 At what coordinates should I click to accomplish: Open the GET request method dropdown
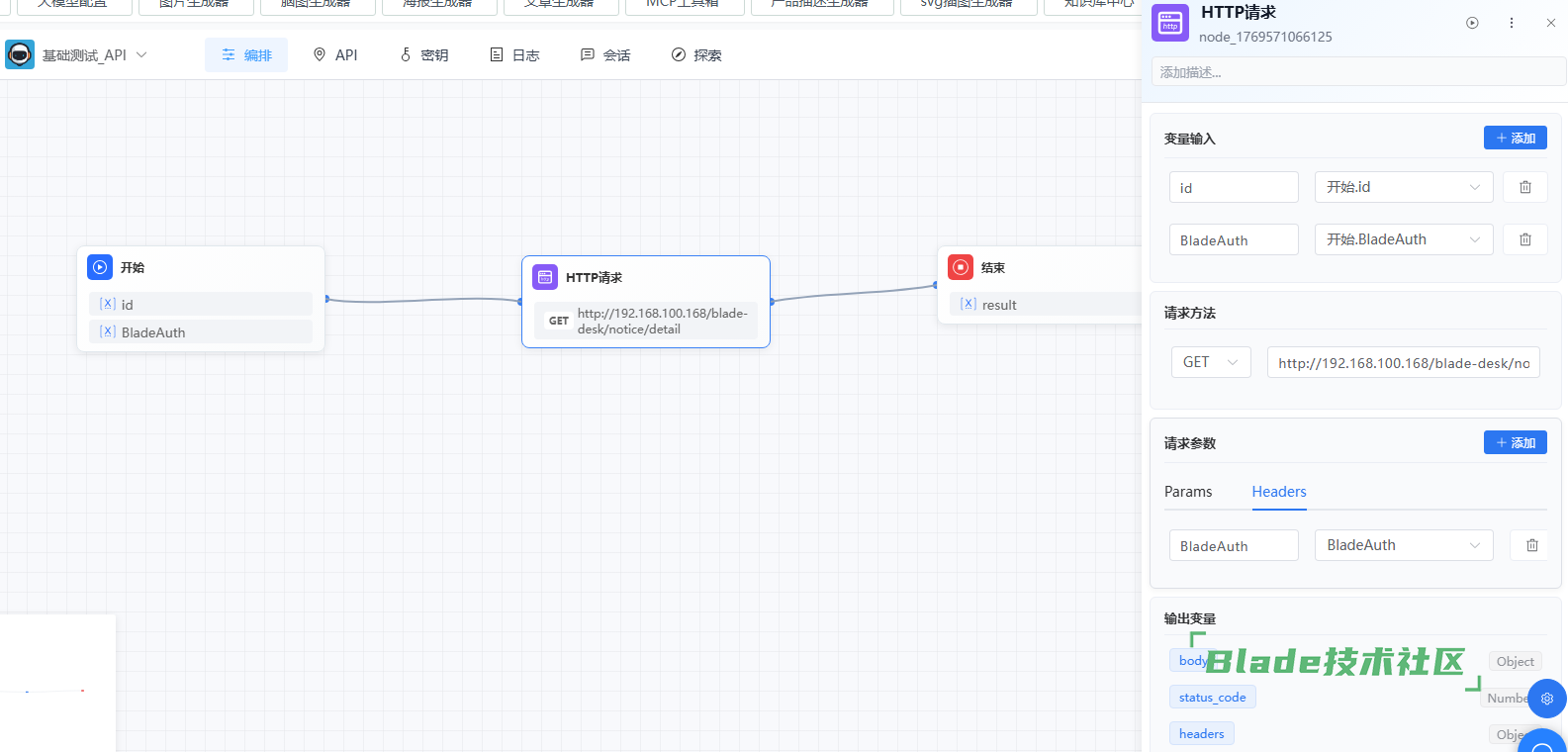1210,362
